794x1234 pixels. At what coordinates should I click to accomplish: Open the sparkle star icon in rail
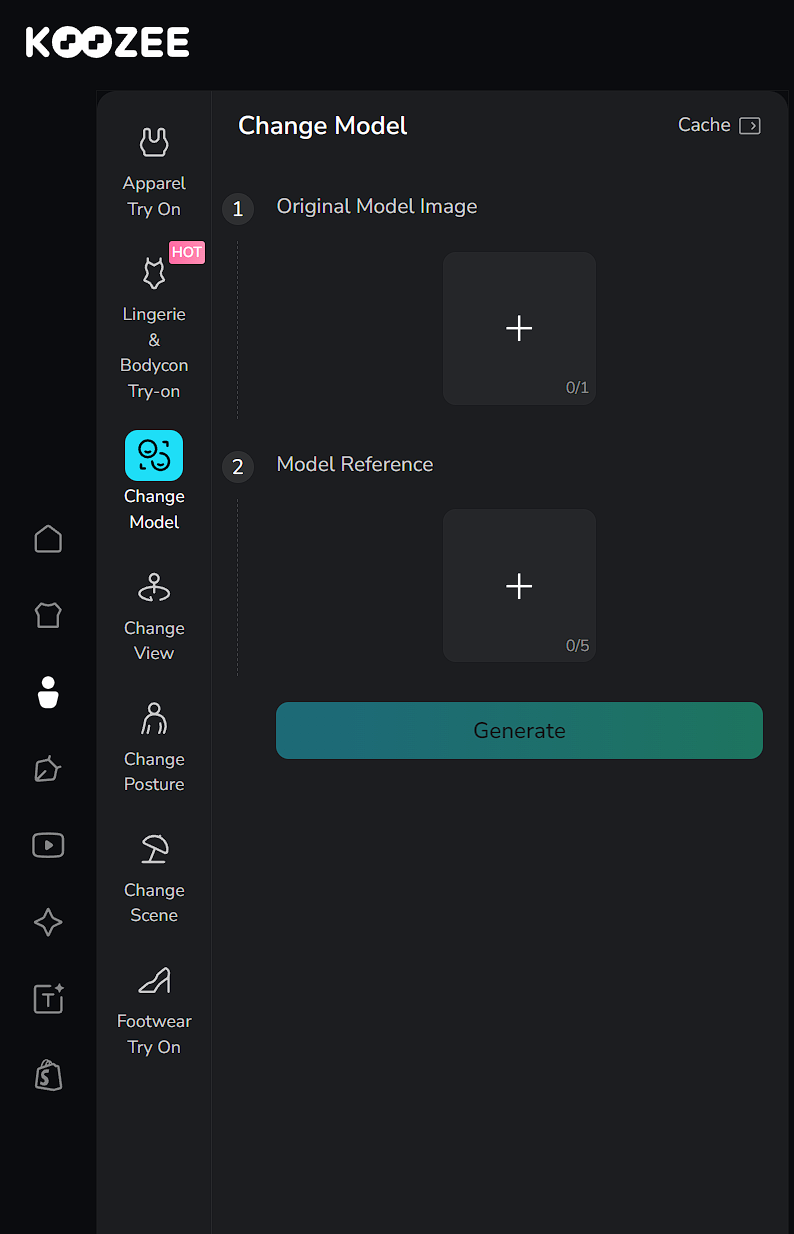pyautogui.click(x=48, y=922)
